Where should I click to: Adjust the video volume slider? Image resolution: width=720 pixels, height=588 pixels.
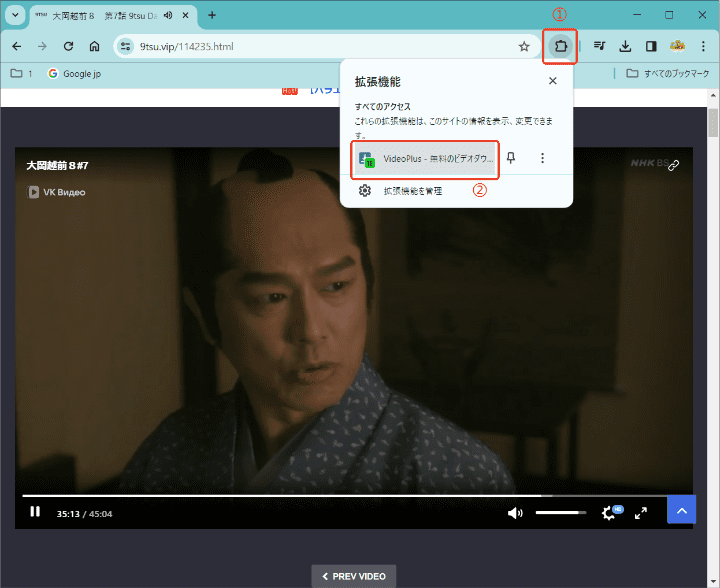click(561, 512)
